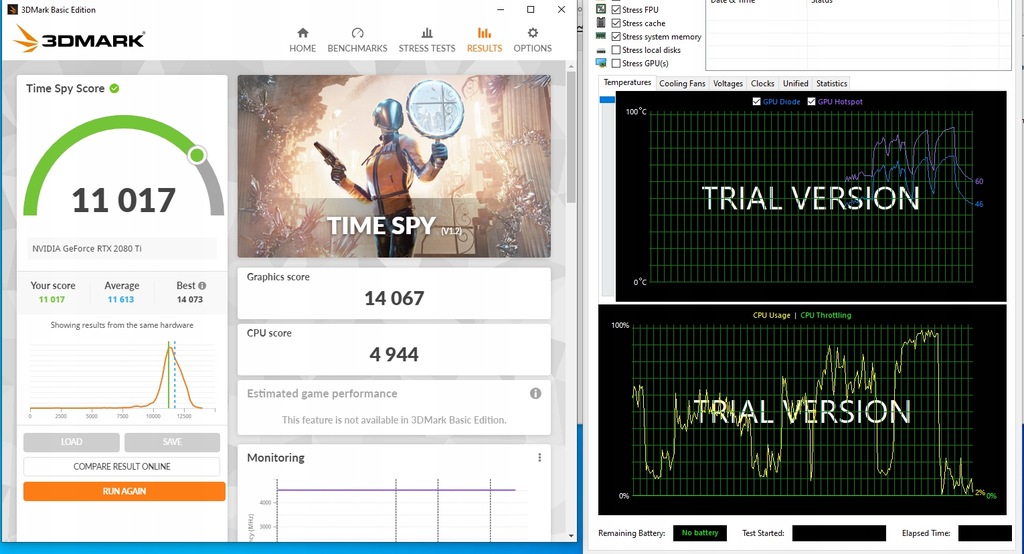The width and height of the screenshot is (1024, 554).
Task: Click the Test Started field
Action: tap(839, 533)
